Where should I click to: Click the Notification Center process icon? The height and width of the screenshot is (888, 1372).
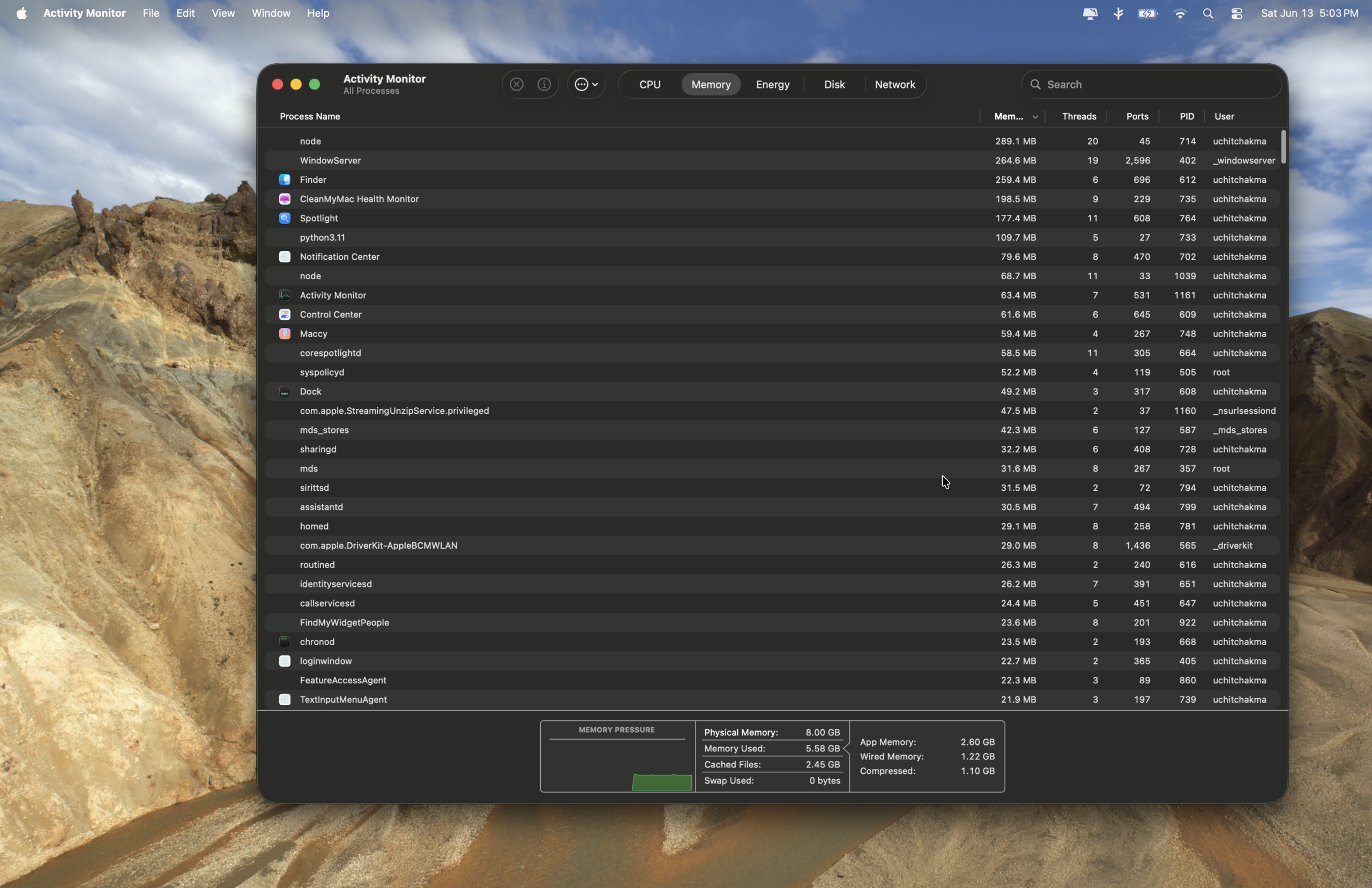coord(285,257)
